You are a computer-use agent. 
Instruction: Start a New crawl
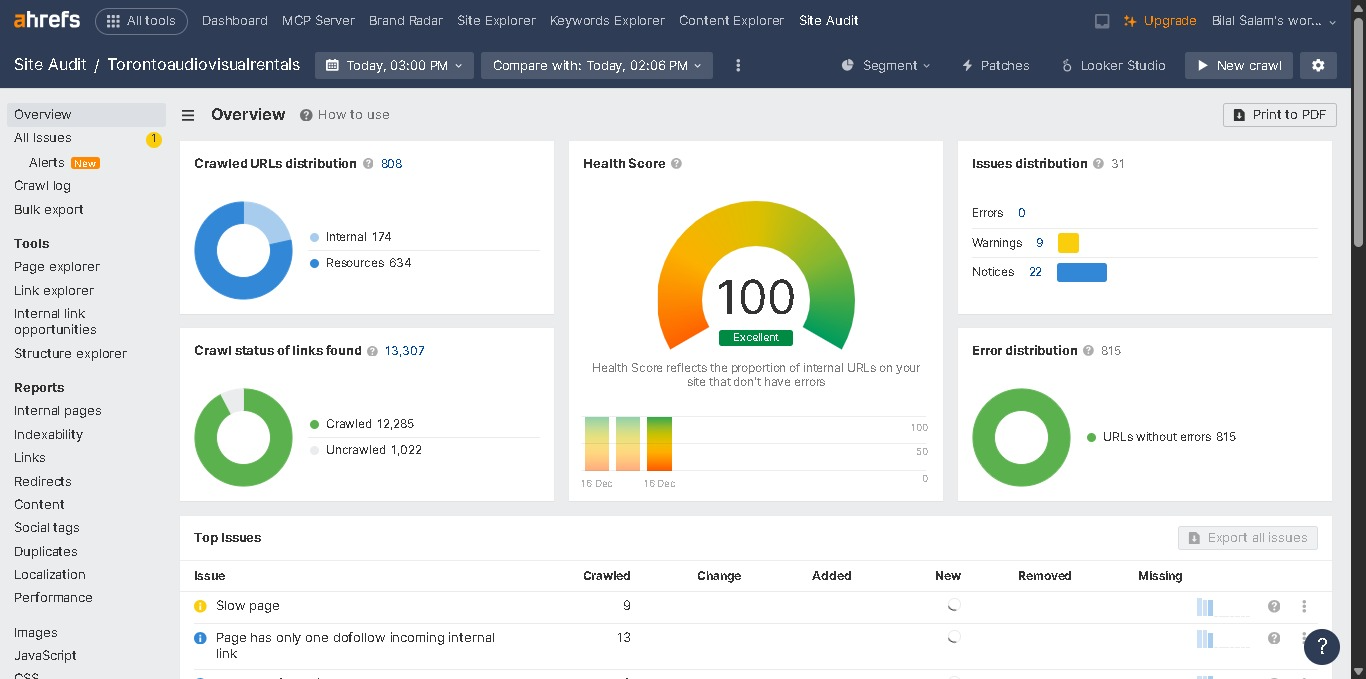pyautogui.click(x=1239, y=65)
